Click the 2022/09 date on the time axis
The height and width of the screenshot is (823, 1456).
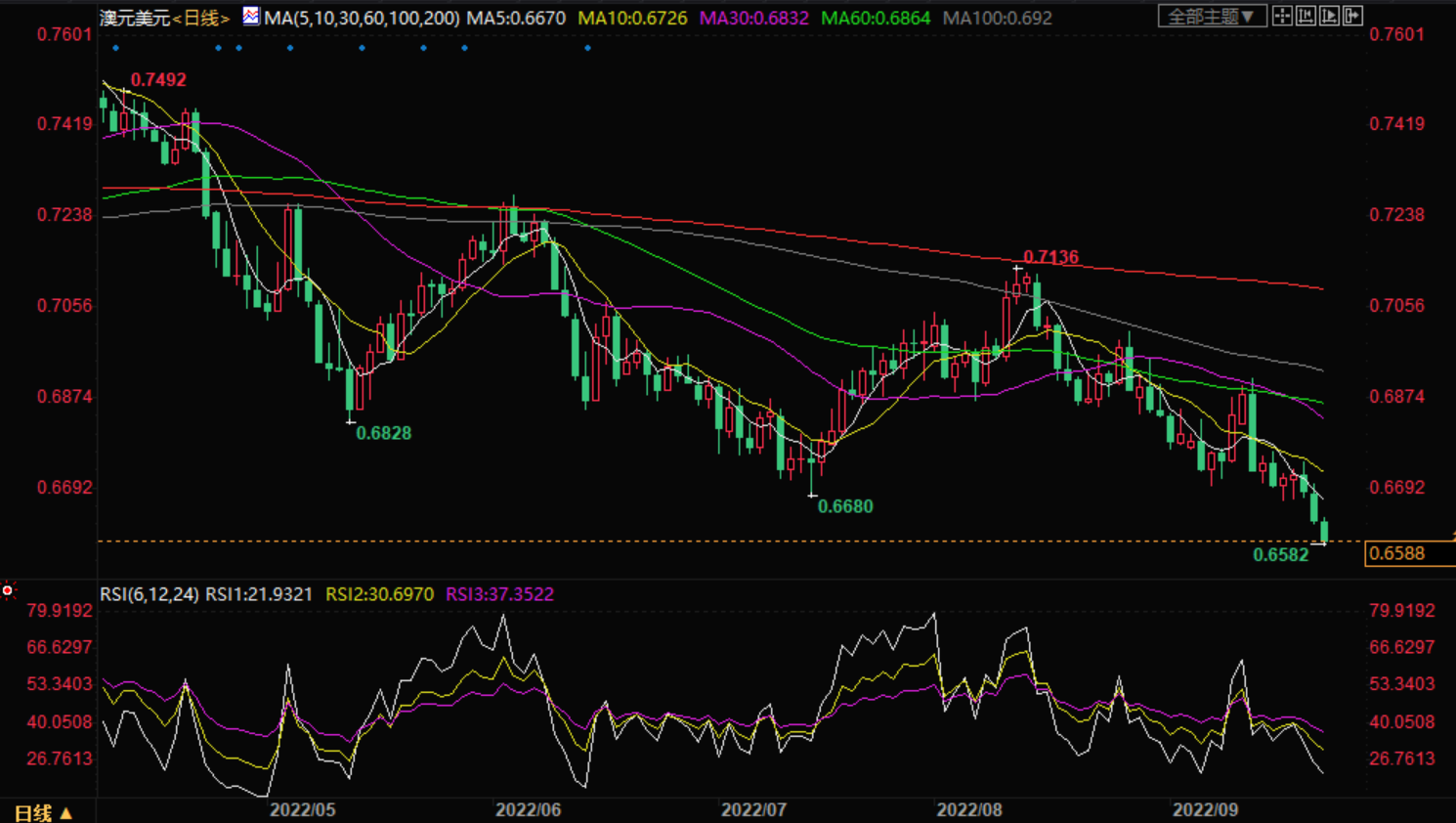tap(1206, 810)
